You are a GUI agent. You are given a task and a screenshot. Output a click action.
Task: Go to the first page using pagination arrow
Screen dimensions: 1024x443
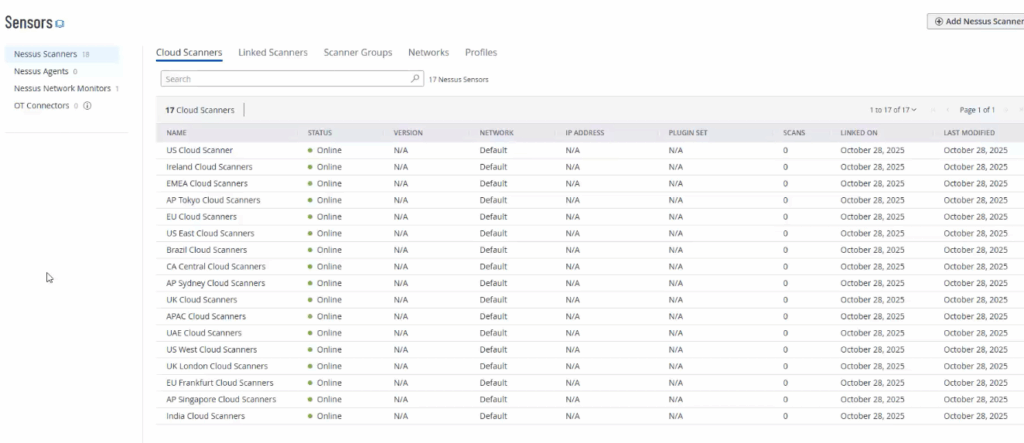click(934, 109)
